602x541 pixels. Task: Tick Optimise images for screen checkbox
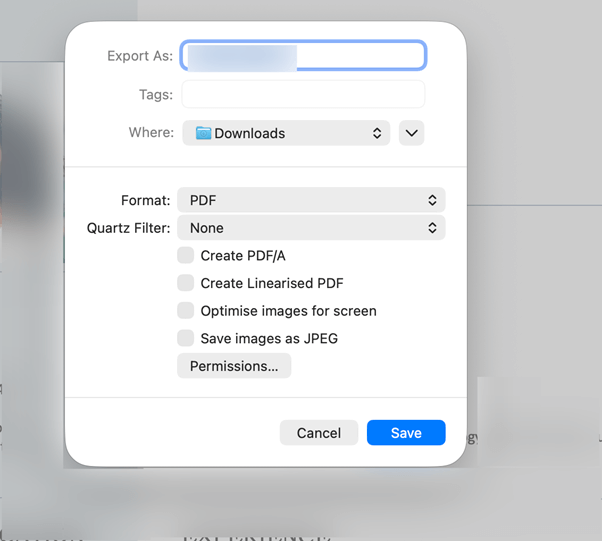tap(185, 311)
